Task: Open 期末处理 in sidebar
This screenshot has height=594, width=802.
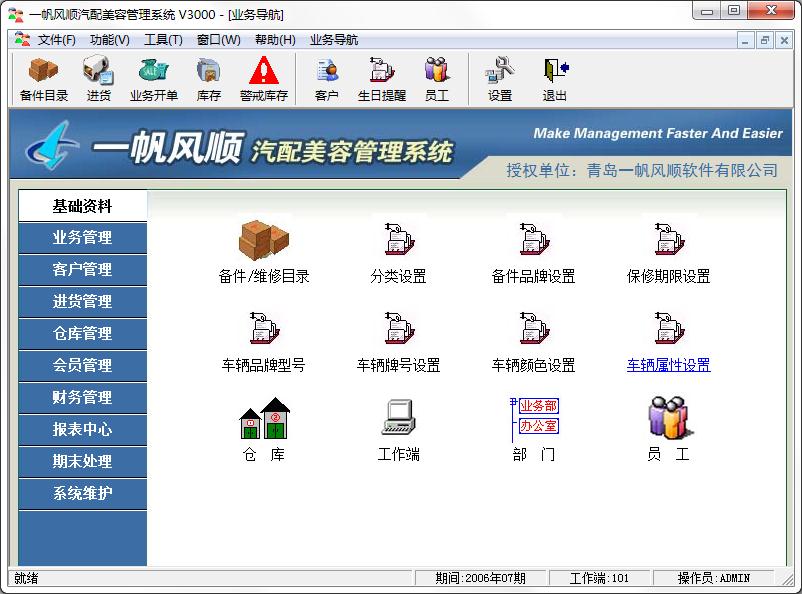Action: (x=82, y=461)
